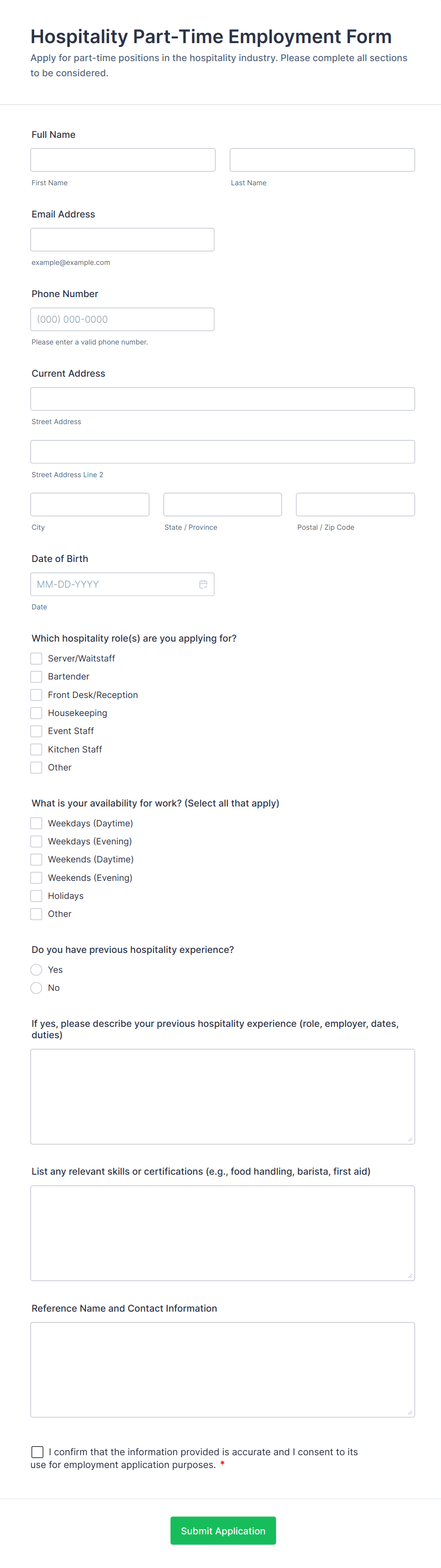Enable the Housekeeping role option
This screenshot has height=1568, width=441.
pos(37,713)
